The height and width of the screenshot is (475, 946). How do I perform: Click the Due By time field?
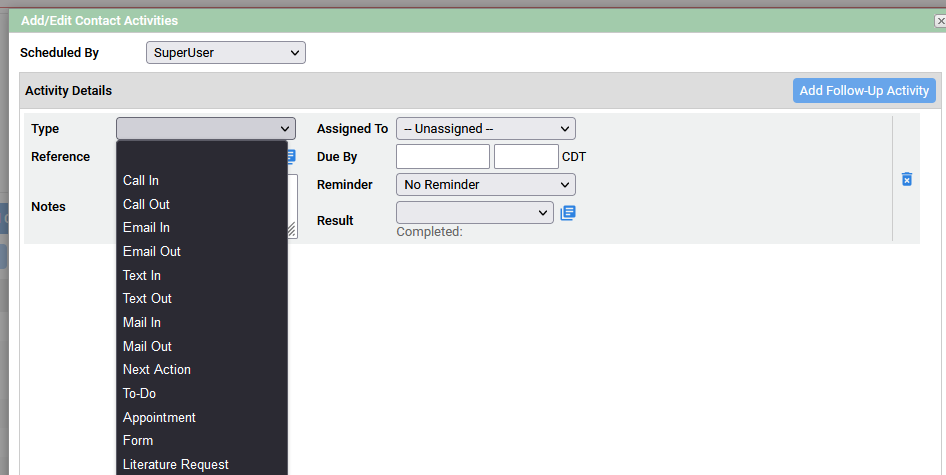[x=526, y=156]
